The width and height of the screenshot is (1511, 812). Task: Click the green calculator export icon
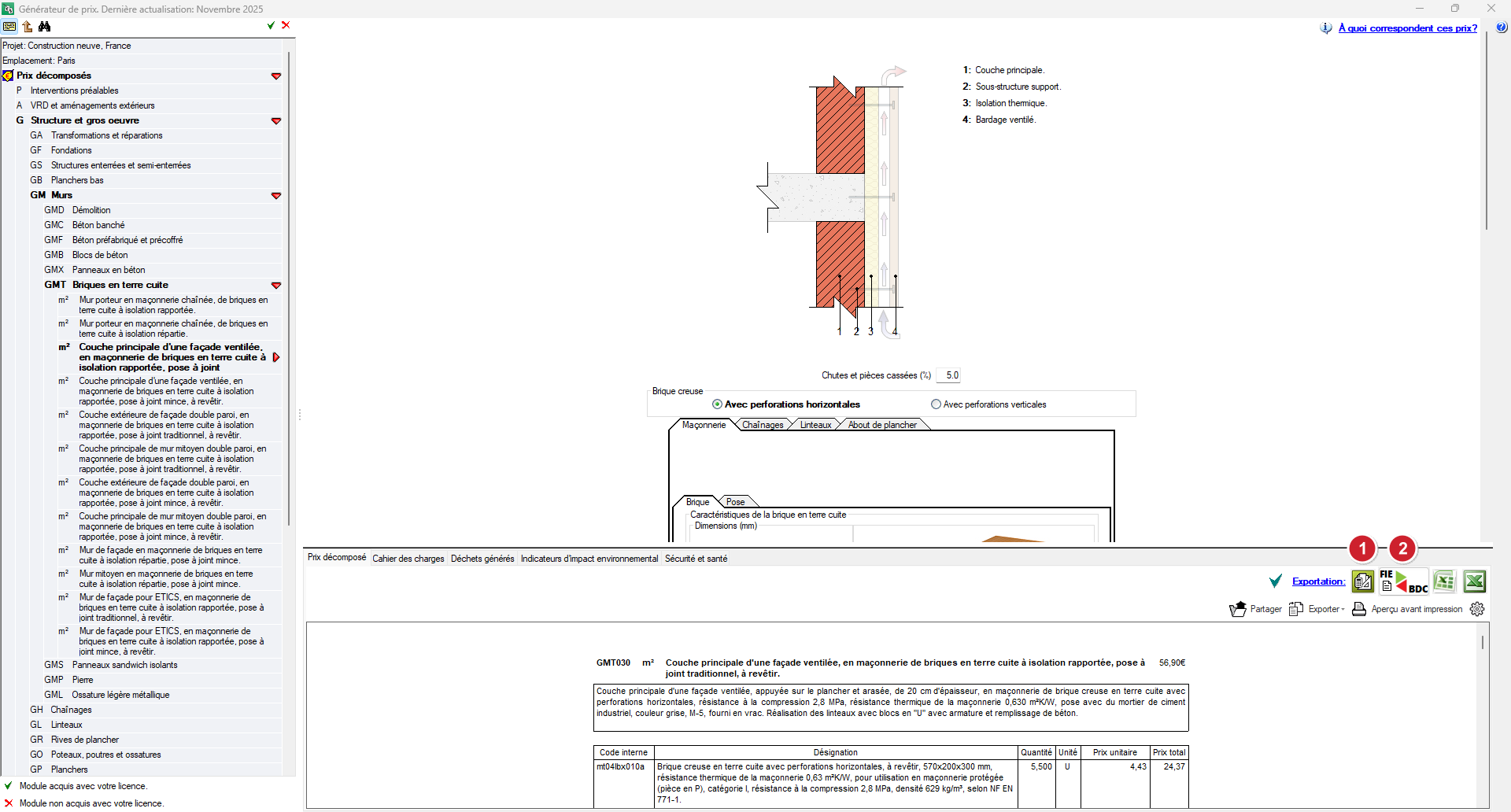1363,582
